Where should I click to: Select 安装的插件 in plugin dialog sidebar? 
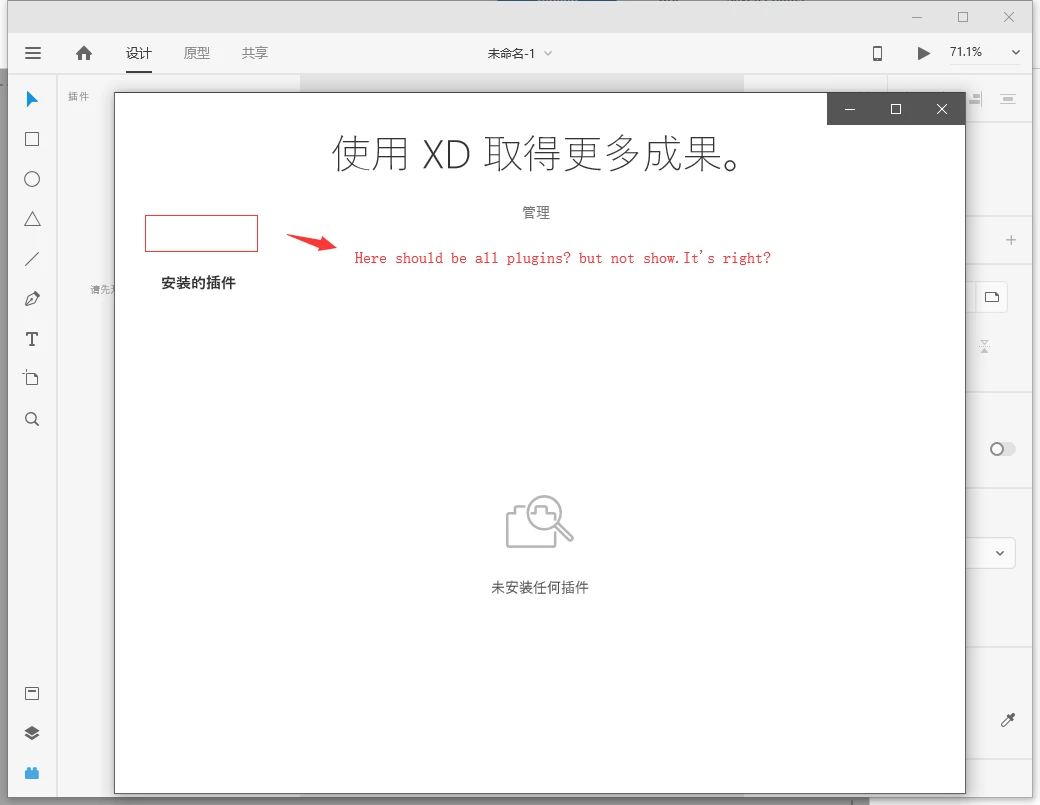click(x=198, y=283)
